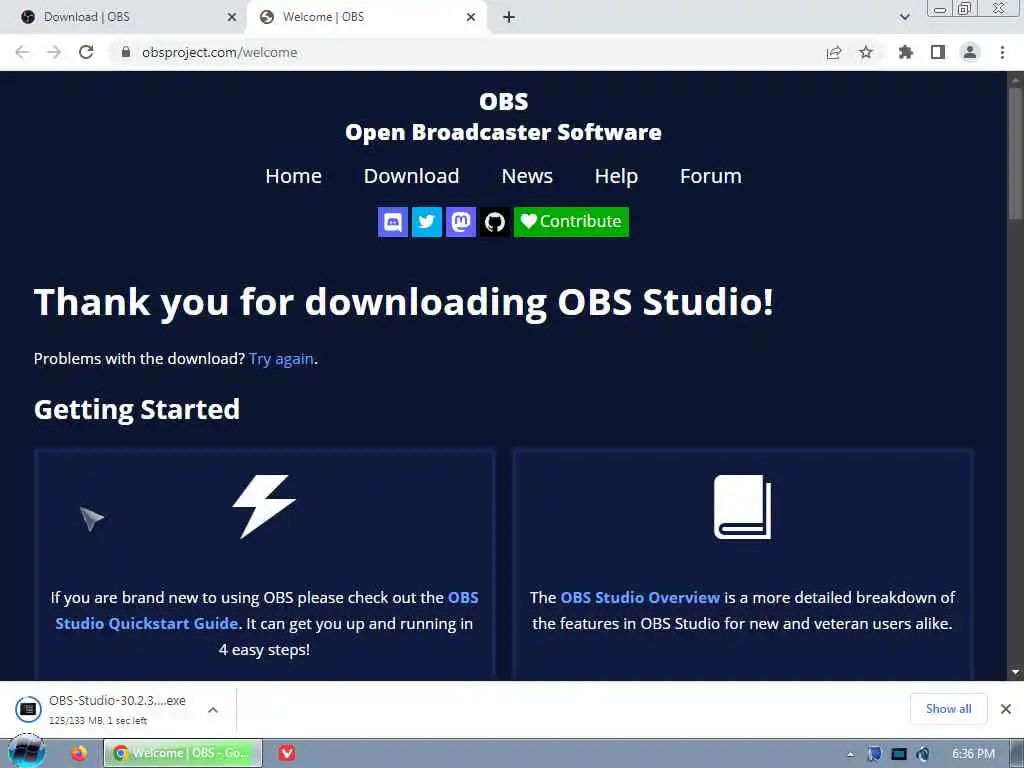
Task: Open Chrome three-dot menu
Action: click(1002, 52)
